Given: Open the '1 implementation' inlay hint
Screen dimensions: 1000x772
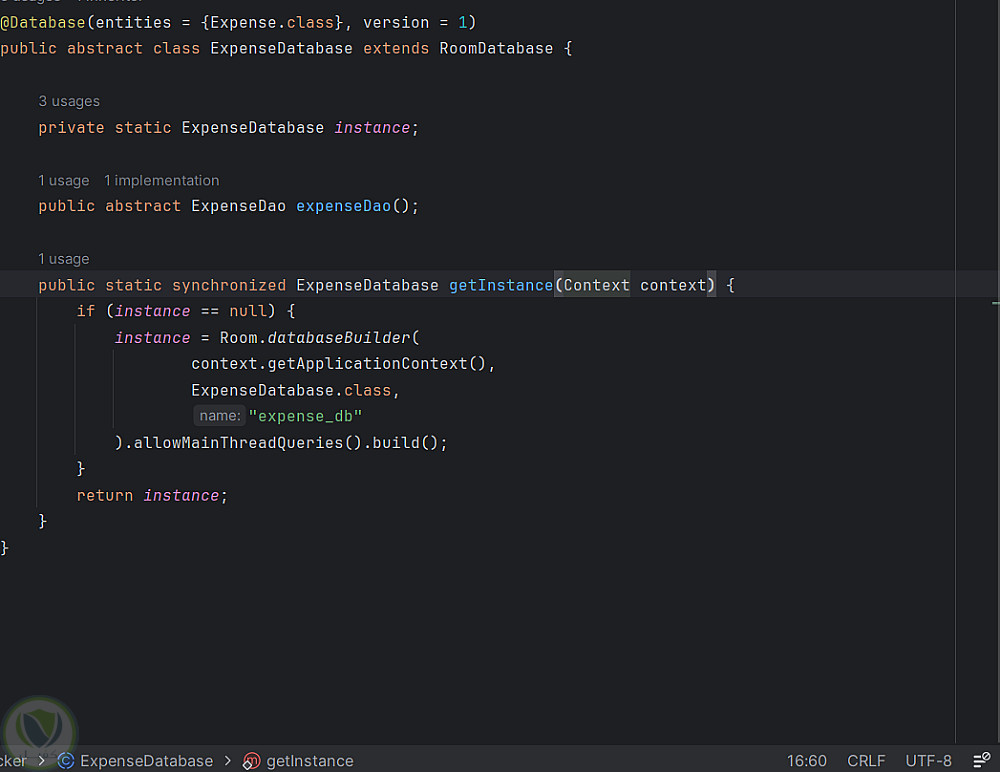Looking at the screenshot, I should pyautogui.click(x=161, y=181).
